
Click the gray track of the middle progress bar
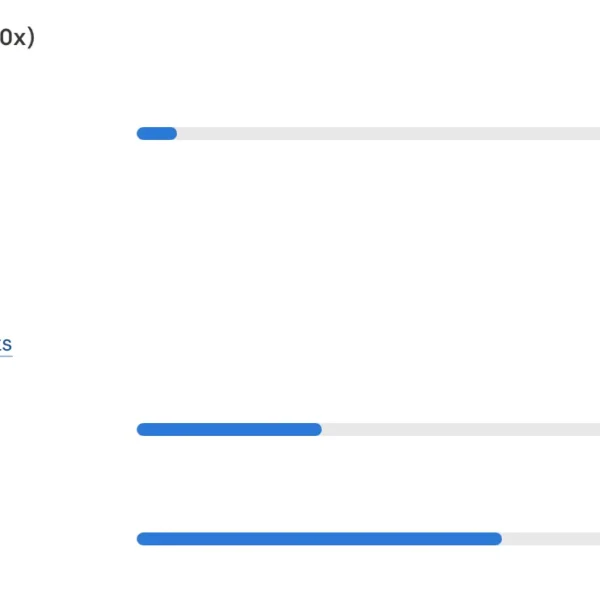(461, 429)
